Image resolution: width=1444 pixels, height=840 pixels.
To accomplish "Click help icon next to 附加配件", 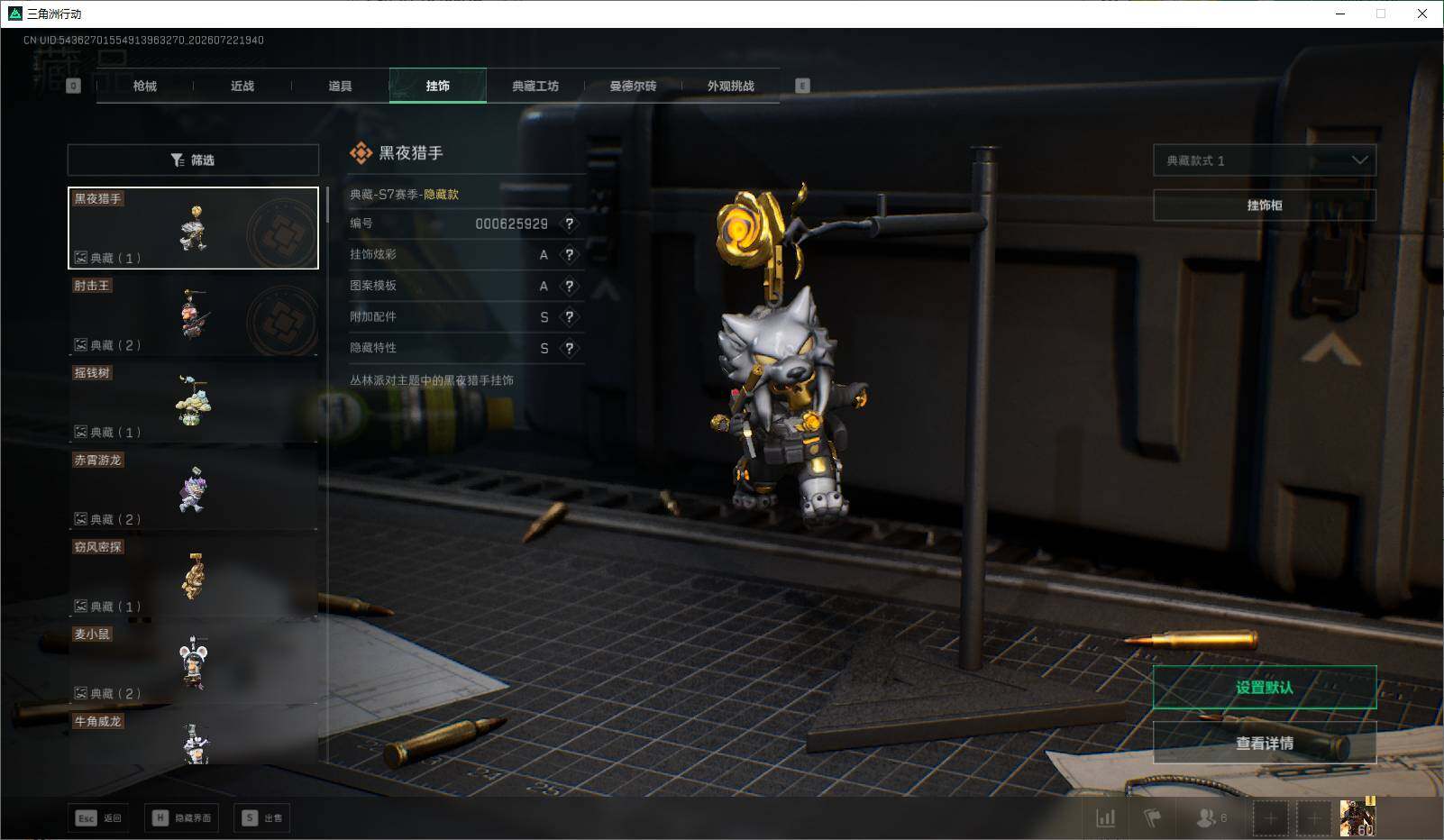I will [x=569, y=317].
